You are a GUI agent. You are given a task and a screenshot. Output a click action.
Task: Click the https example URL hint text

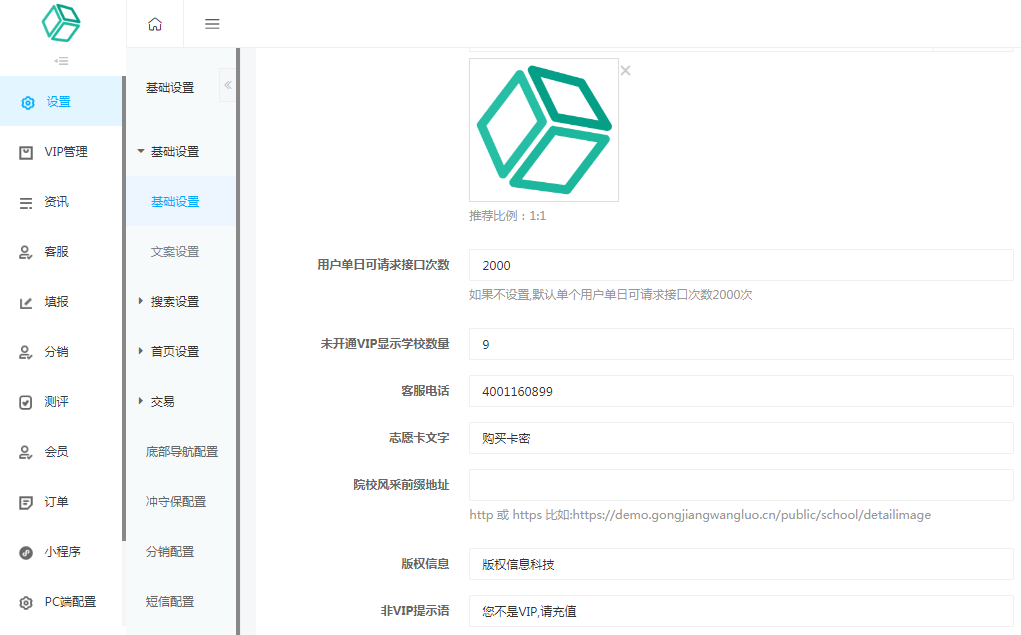coord(700,515)
